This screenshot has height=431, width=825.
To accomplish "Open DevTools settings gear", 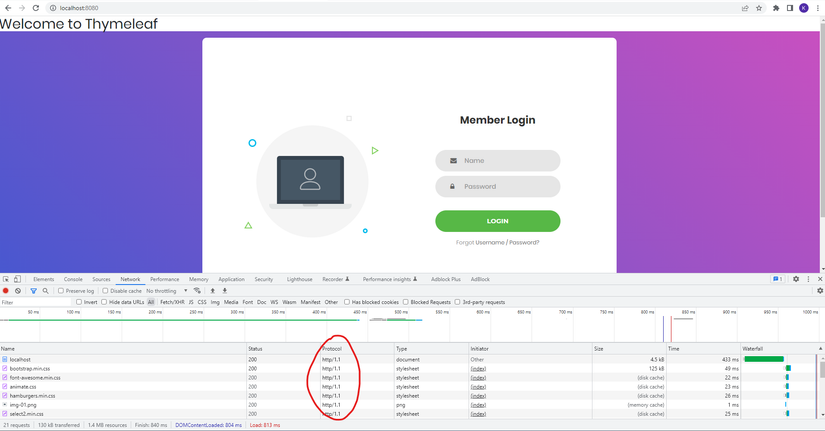I will [796, 279].
